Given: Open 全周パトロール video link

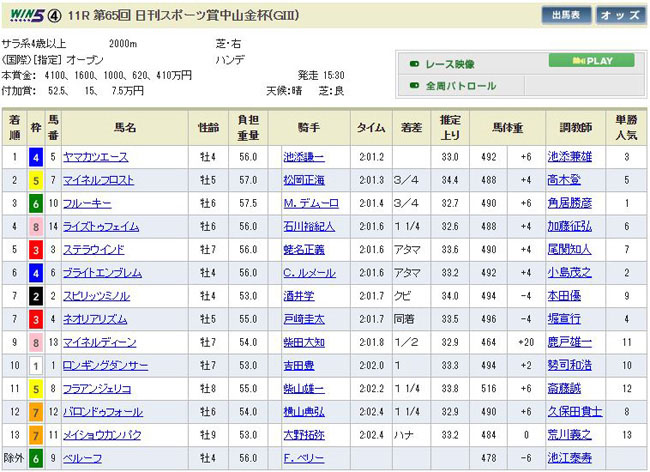Looking at the screenshot, I should coord(461,86).
